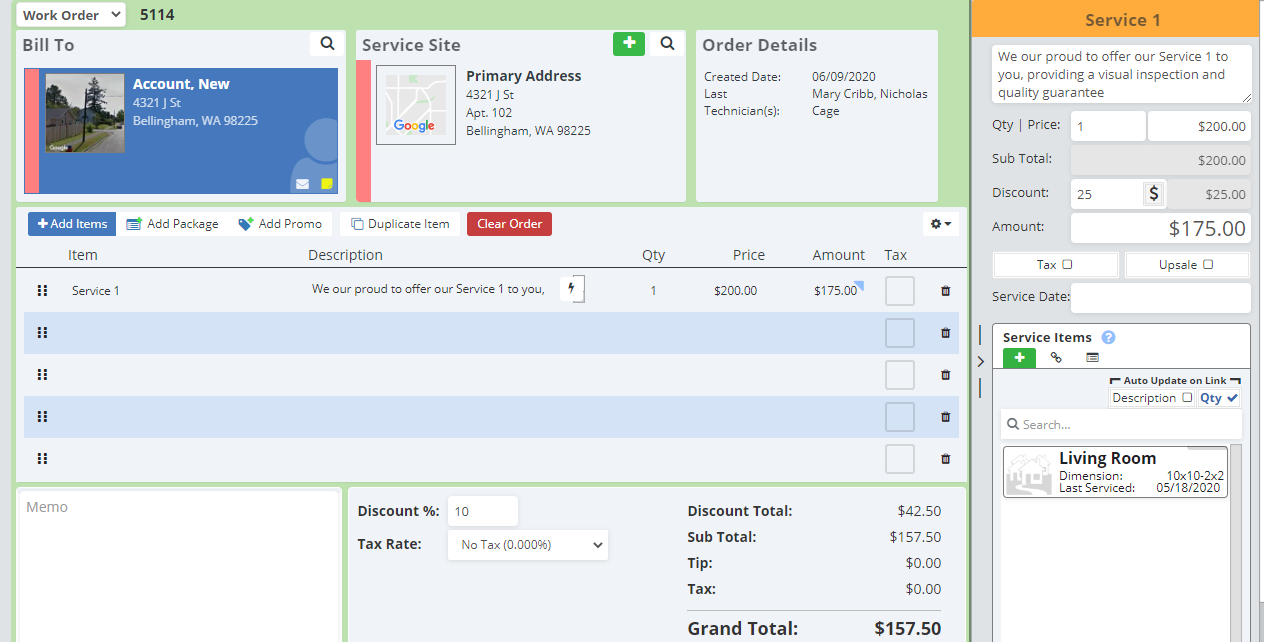Open the gear settings dropdown
Image resolution: width=1264 pixels, height=642 pixels.
click(x=940, y=224)
